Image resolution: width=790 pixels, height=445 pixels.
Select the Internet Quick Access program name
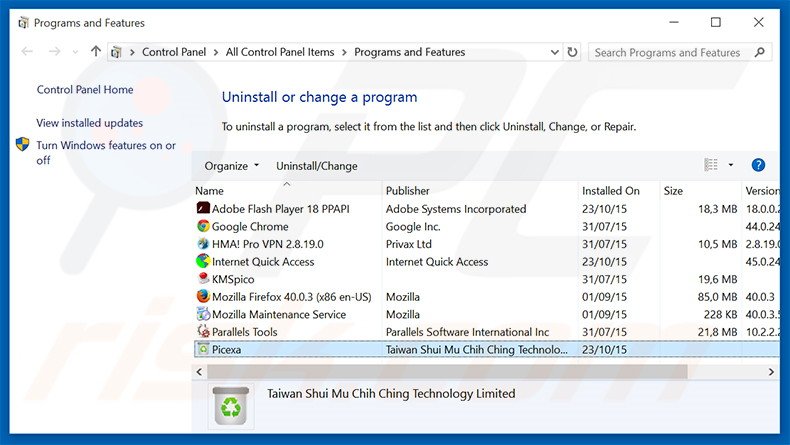pos(262,262)
